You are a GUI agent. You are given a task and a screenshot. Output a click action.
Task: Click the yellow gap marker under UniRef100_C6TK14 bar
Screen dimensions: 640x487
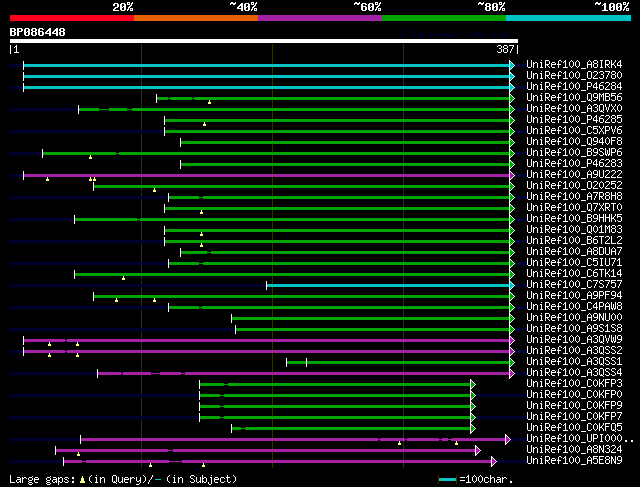[x=123, y=278]
